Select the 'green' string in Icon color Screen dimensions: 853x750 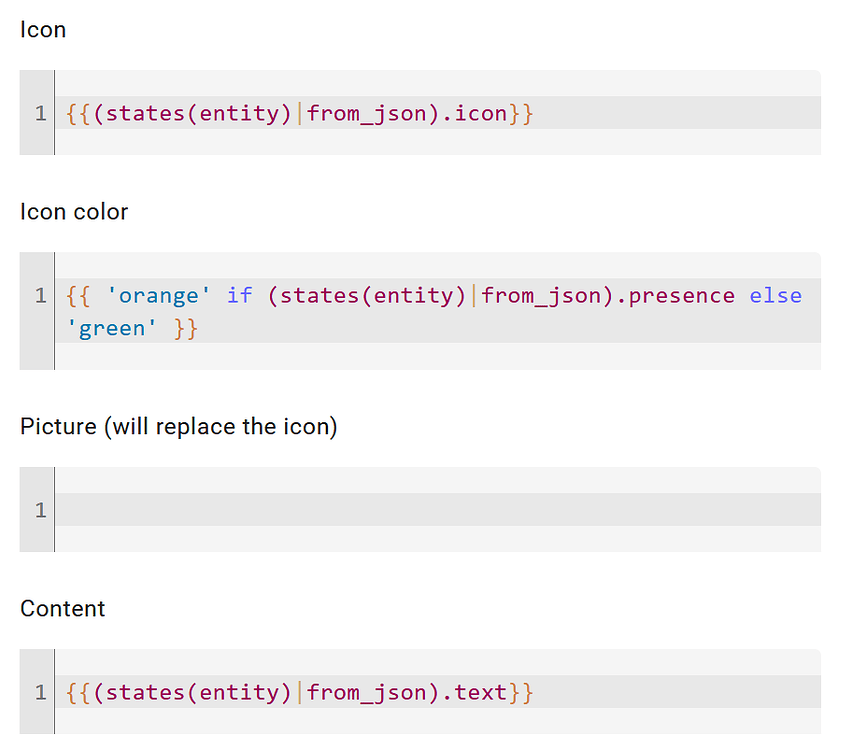(x=113, y=328)
